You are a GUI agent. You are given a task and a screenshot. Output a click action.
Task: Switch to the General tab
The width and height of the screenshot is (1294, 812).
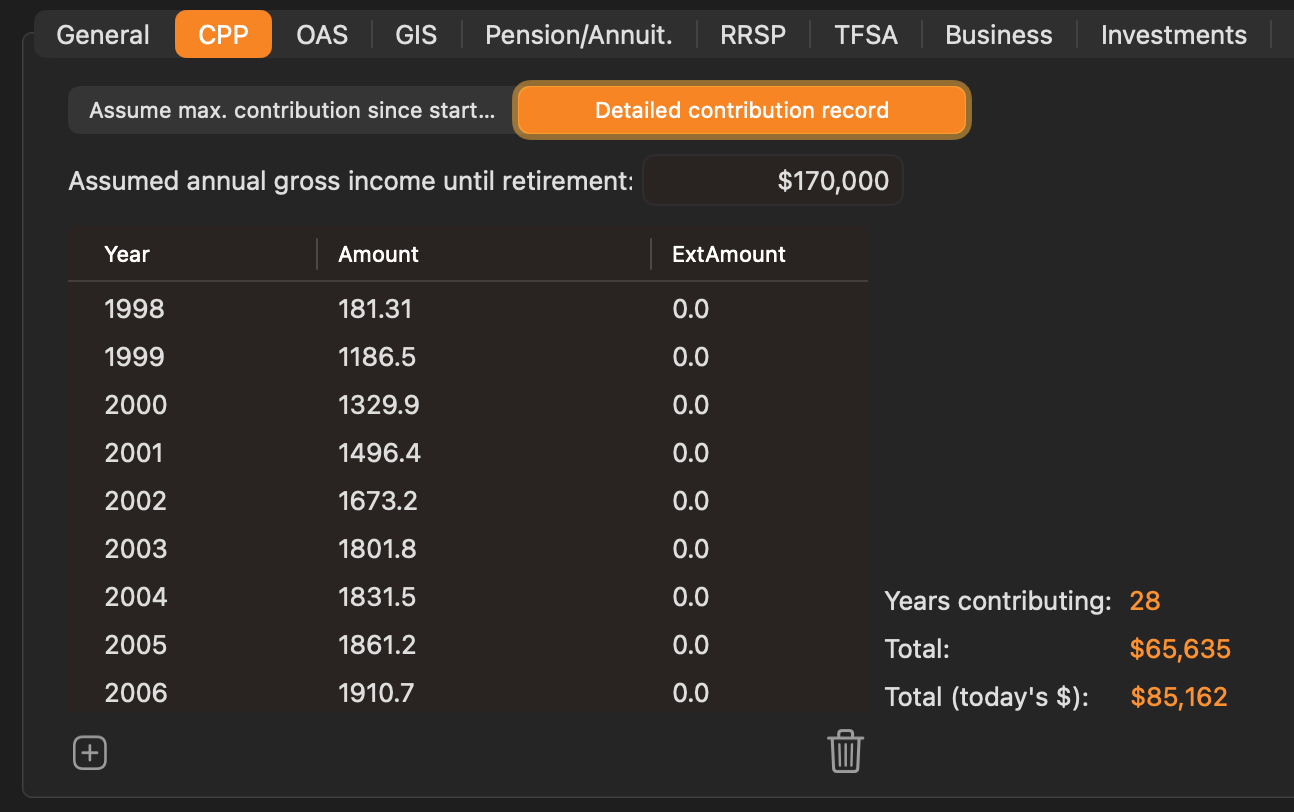(103, 35)
